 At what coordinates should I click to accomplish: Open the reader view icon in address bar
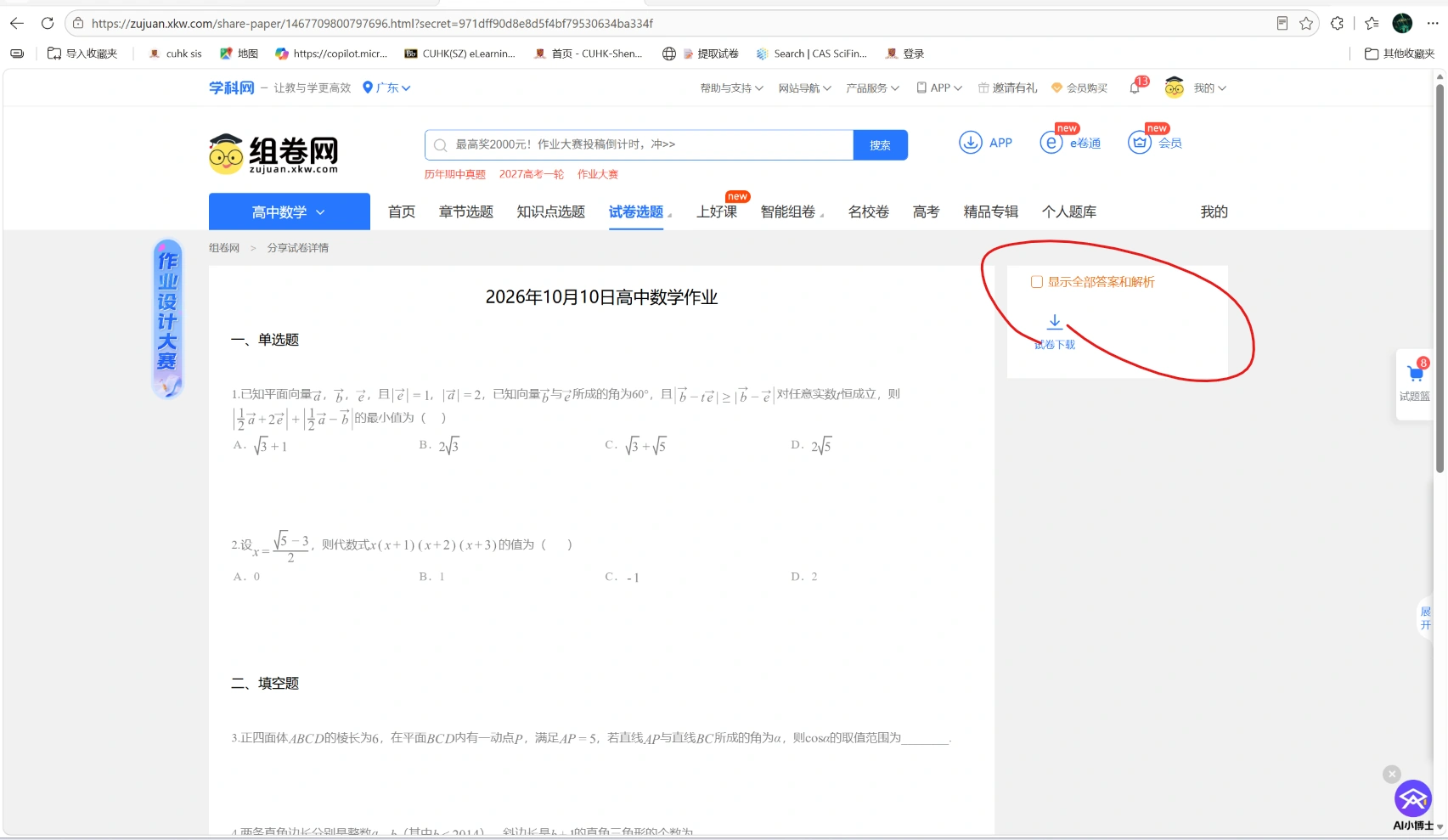coord(1282,23)
